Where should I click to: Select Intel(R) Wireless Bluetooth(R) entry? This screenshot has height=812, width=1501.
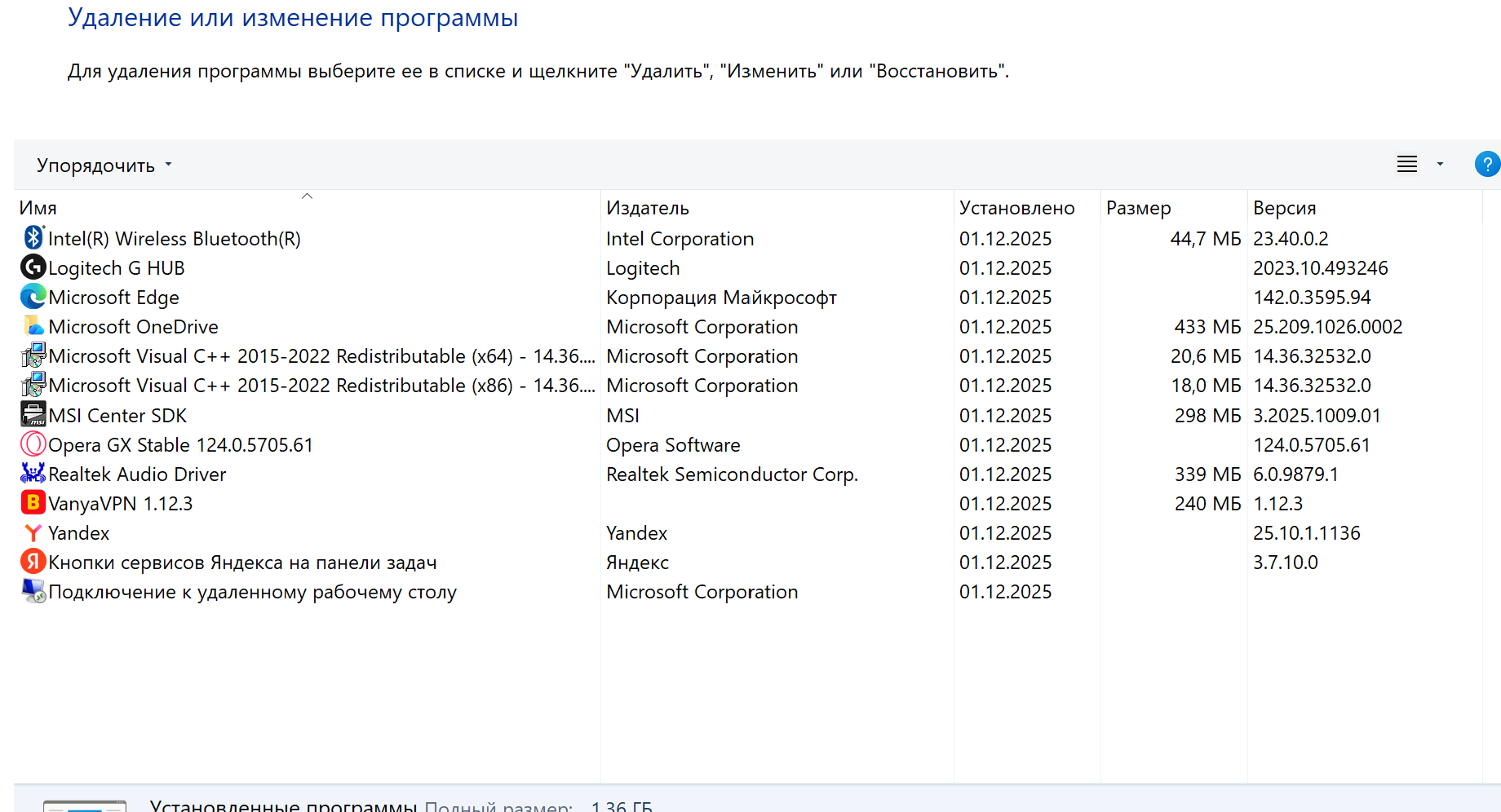pyautogui.click(x=175, y=239)
